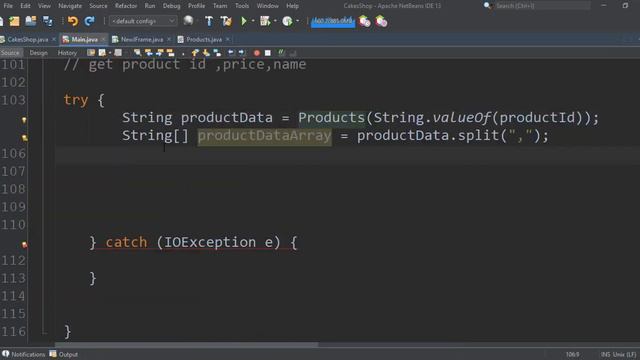Open the Team menu

220,6
